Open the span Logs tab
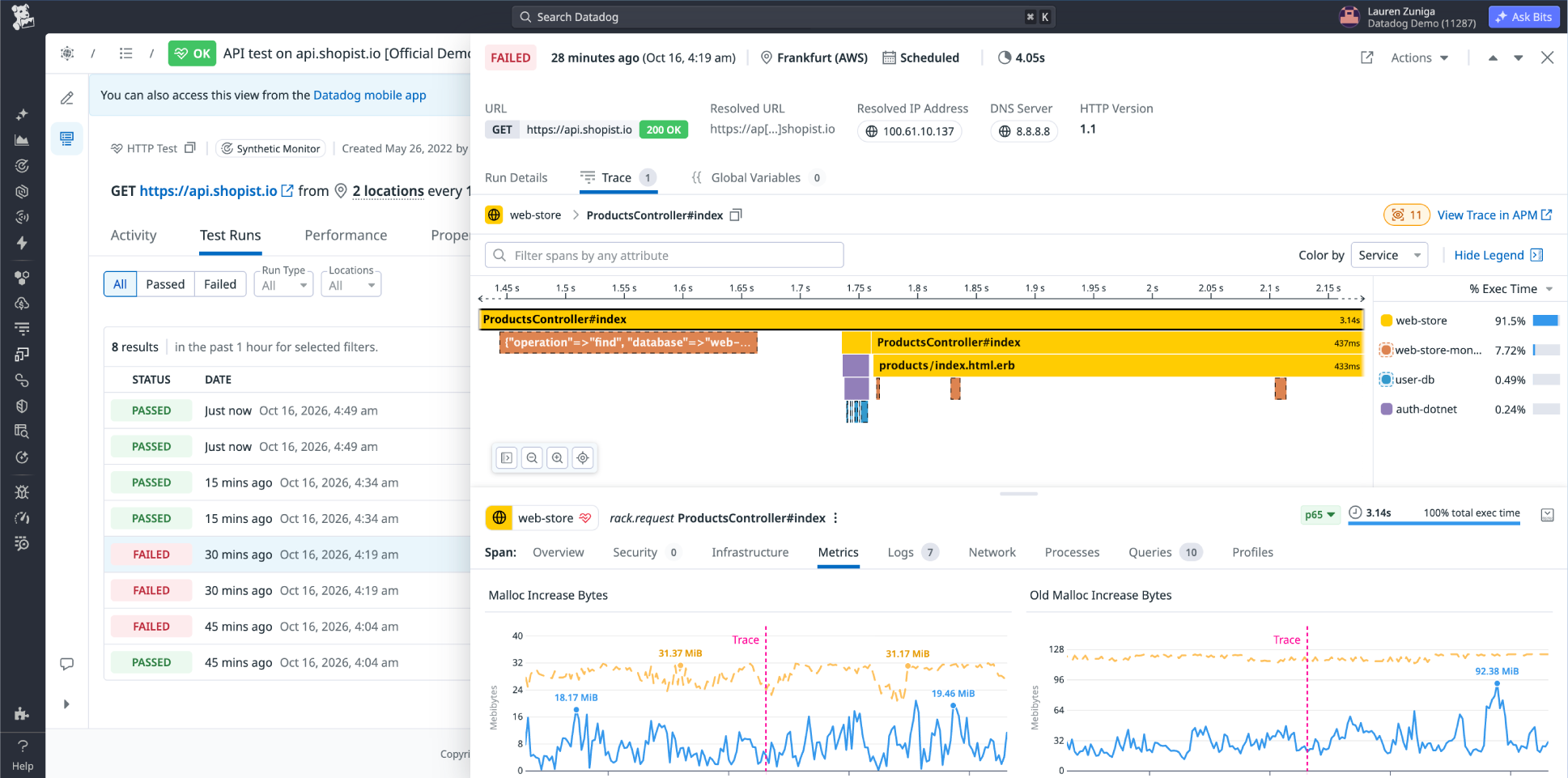Image resolution: width=1568 pixels, height=778 pixels. [912, 552]
